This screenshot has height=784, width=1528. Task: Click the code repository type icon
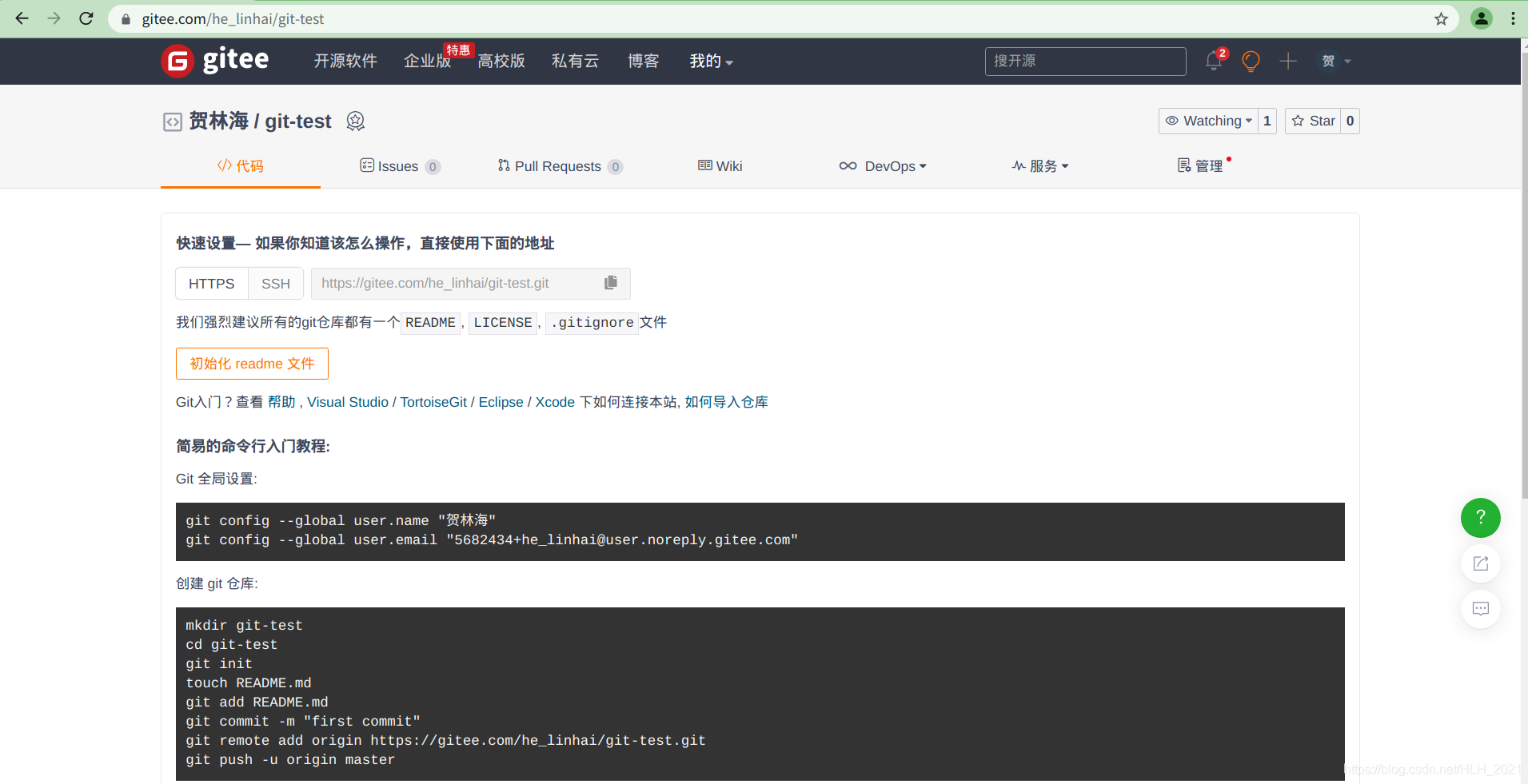(x=173, y=121)
